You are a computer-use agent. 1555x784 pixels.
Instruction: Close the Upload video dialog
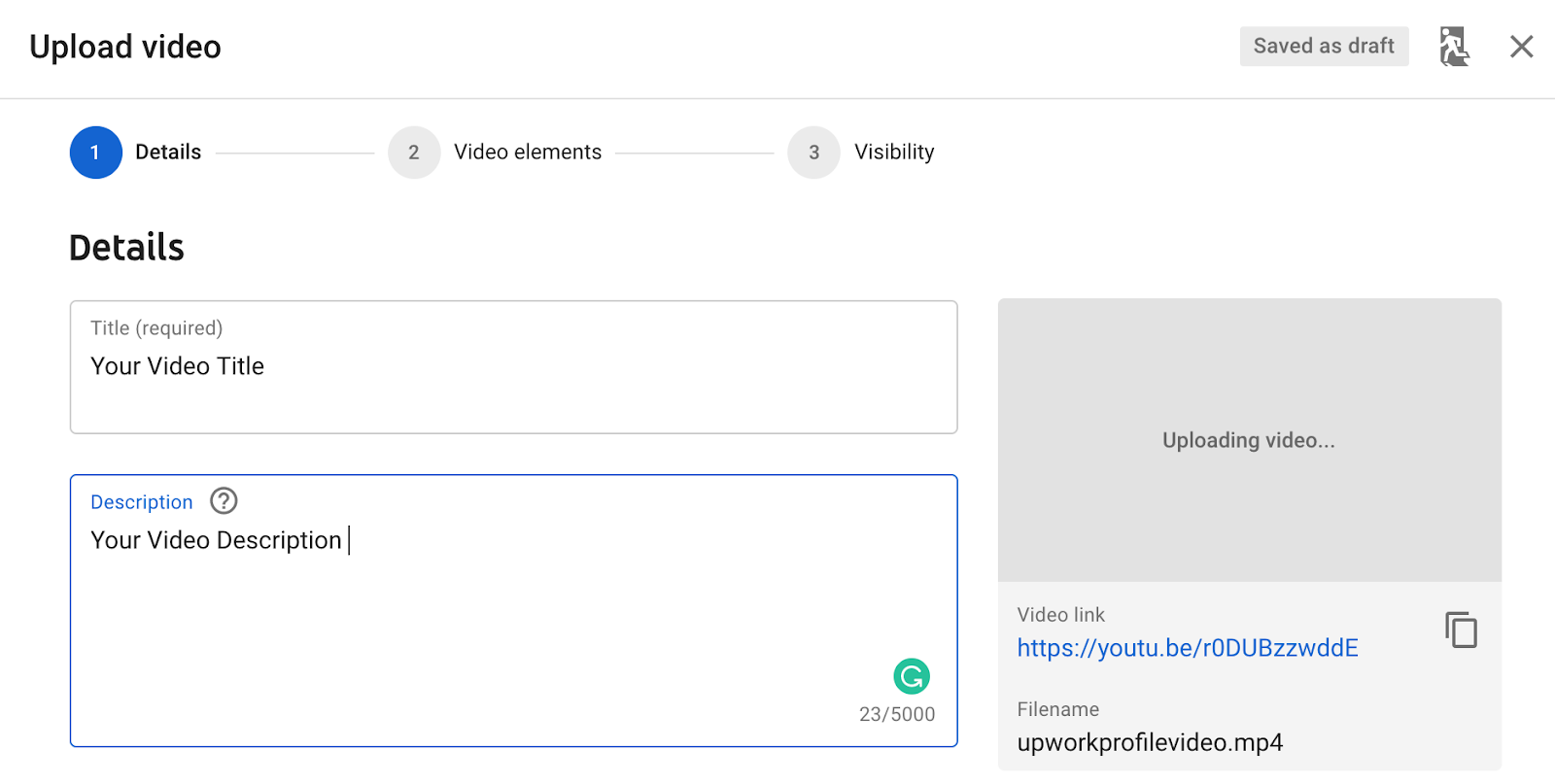1521,47
